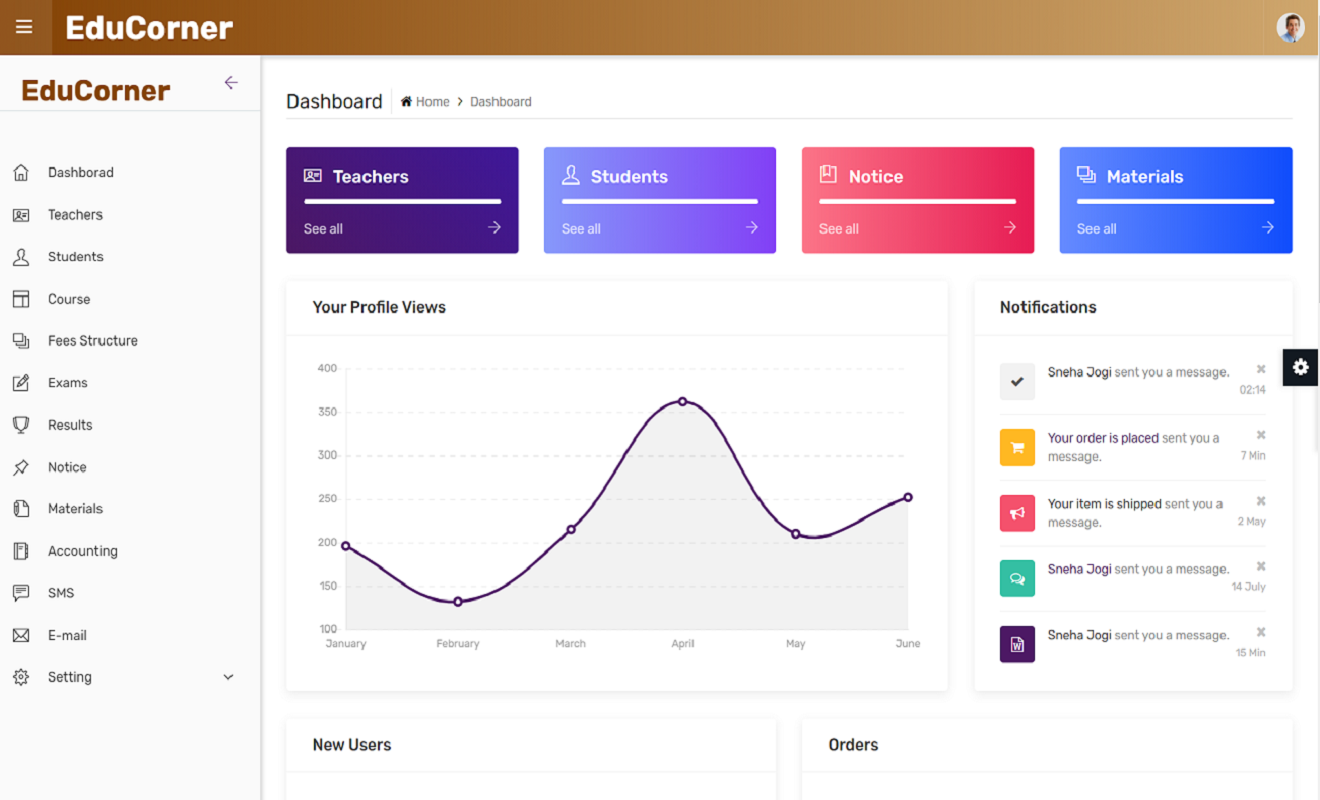This screenshot has width=1320, height=800.
Task: Dismiss the 'Your order is placed' notification
Action: (x=1261, y=435)
